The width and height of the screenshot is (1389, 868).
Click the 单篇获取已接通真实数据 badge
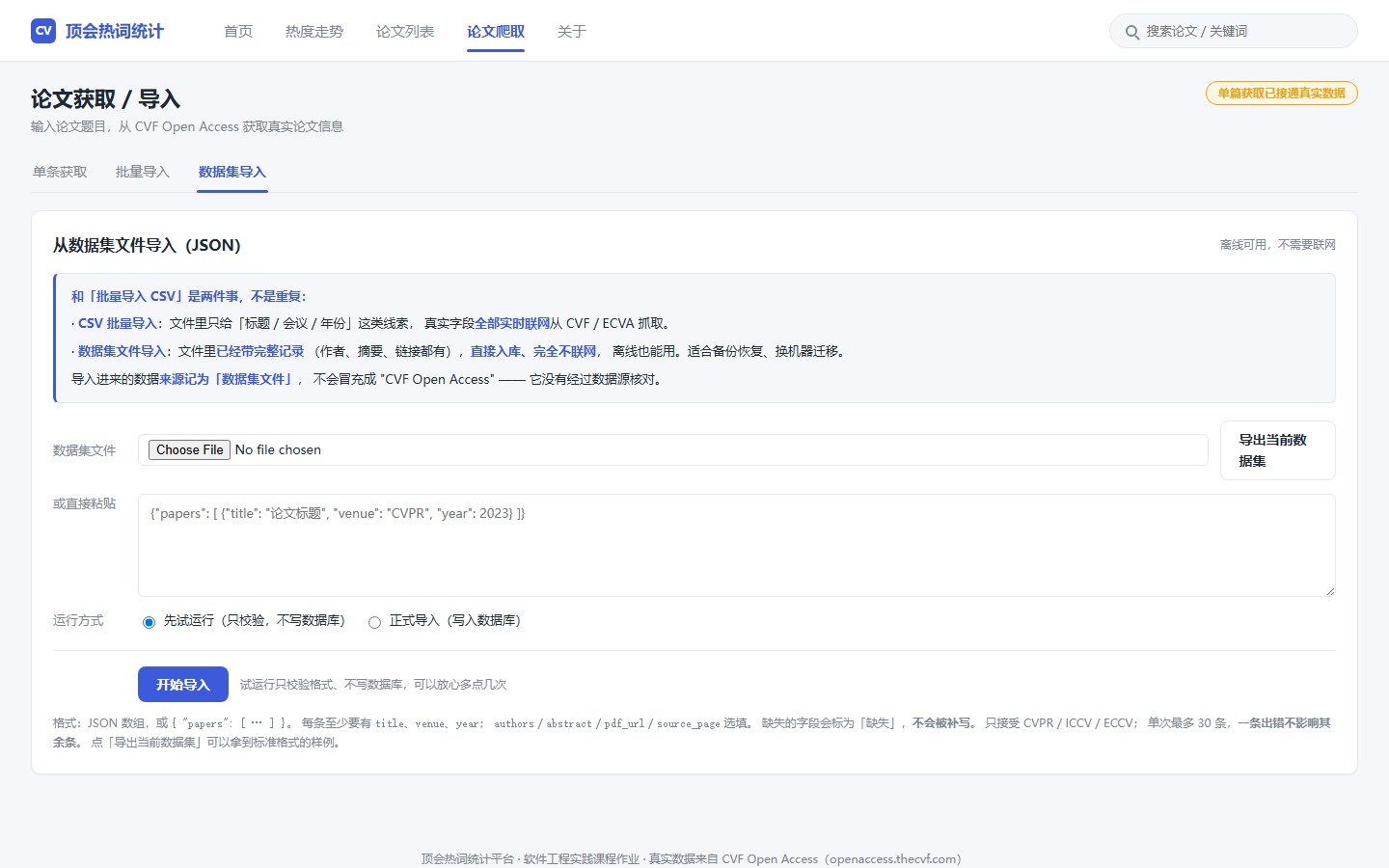(x=1282, y=93)
